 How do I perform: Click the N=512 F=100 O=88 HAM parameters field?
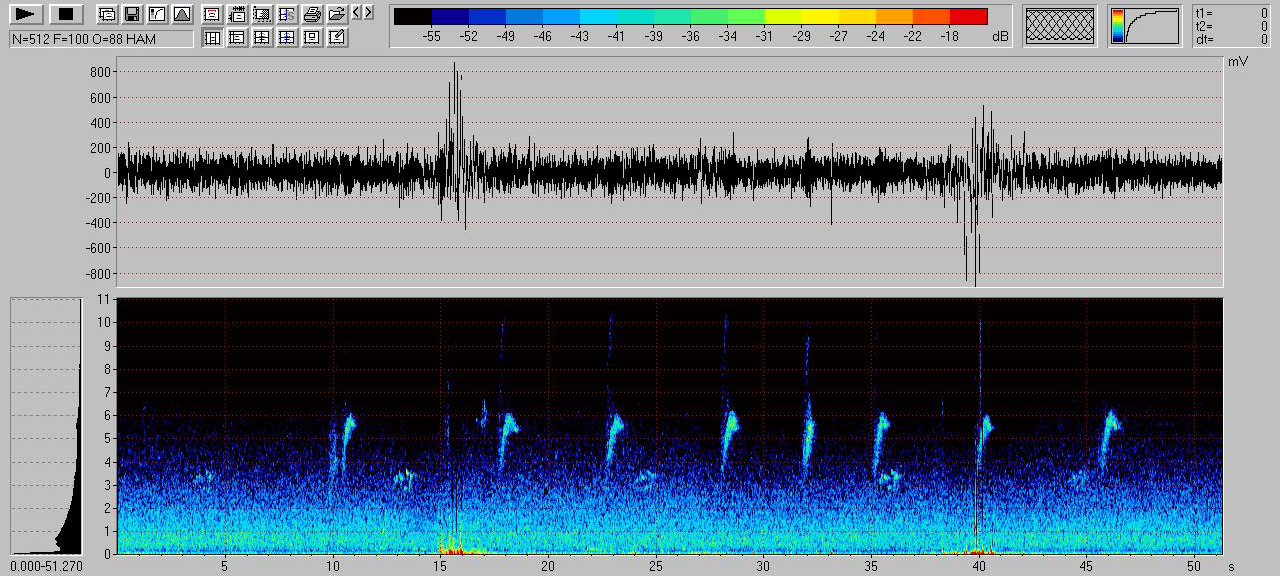pyautogui.click(x=101, y=39)
